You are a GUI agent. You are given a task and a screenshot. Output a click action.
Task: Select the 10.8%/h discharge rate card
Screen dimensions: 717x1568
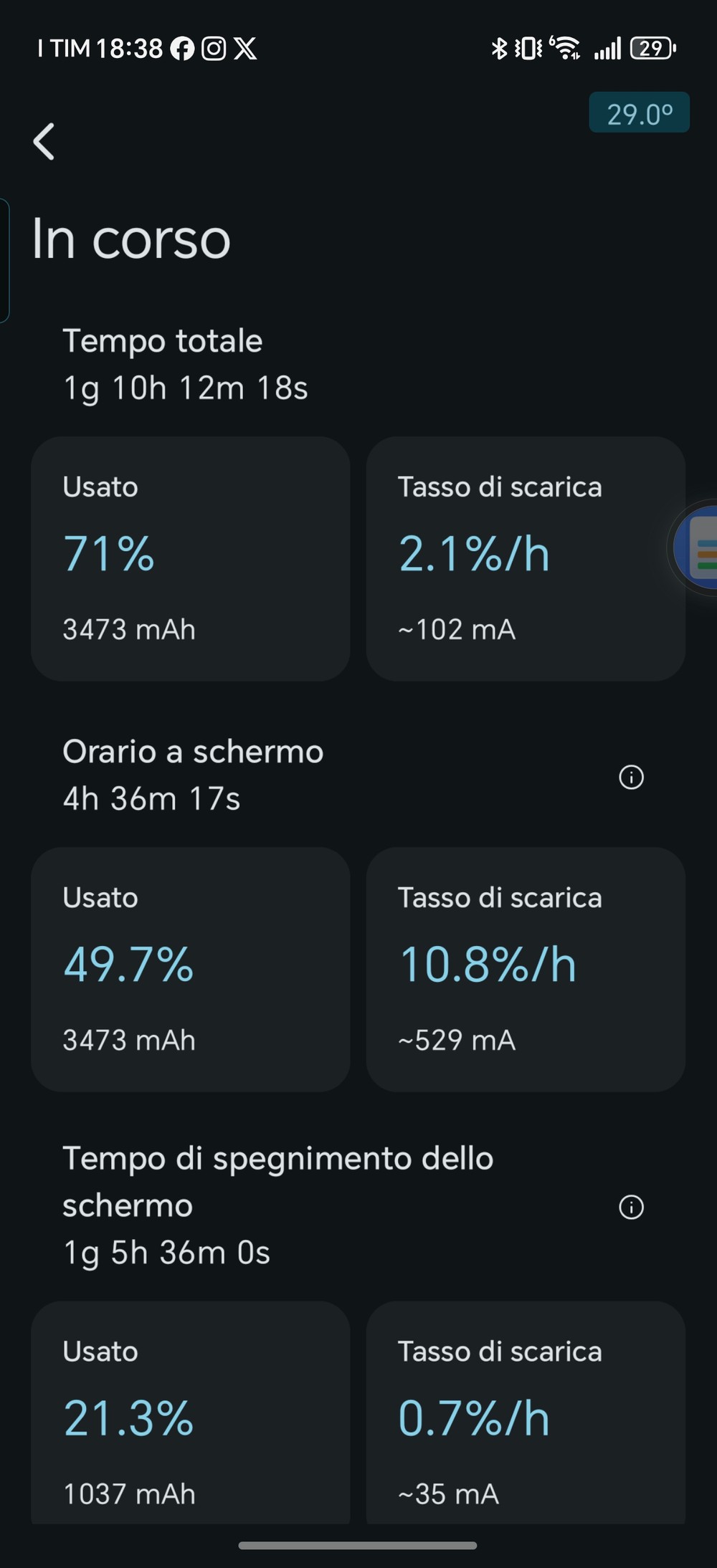tap(526, 970)
